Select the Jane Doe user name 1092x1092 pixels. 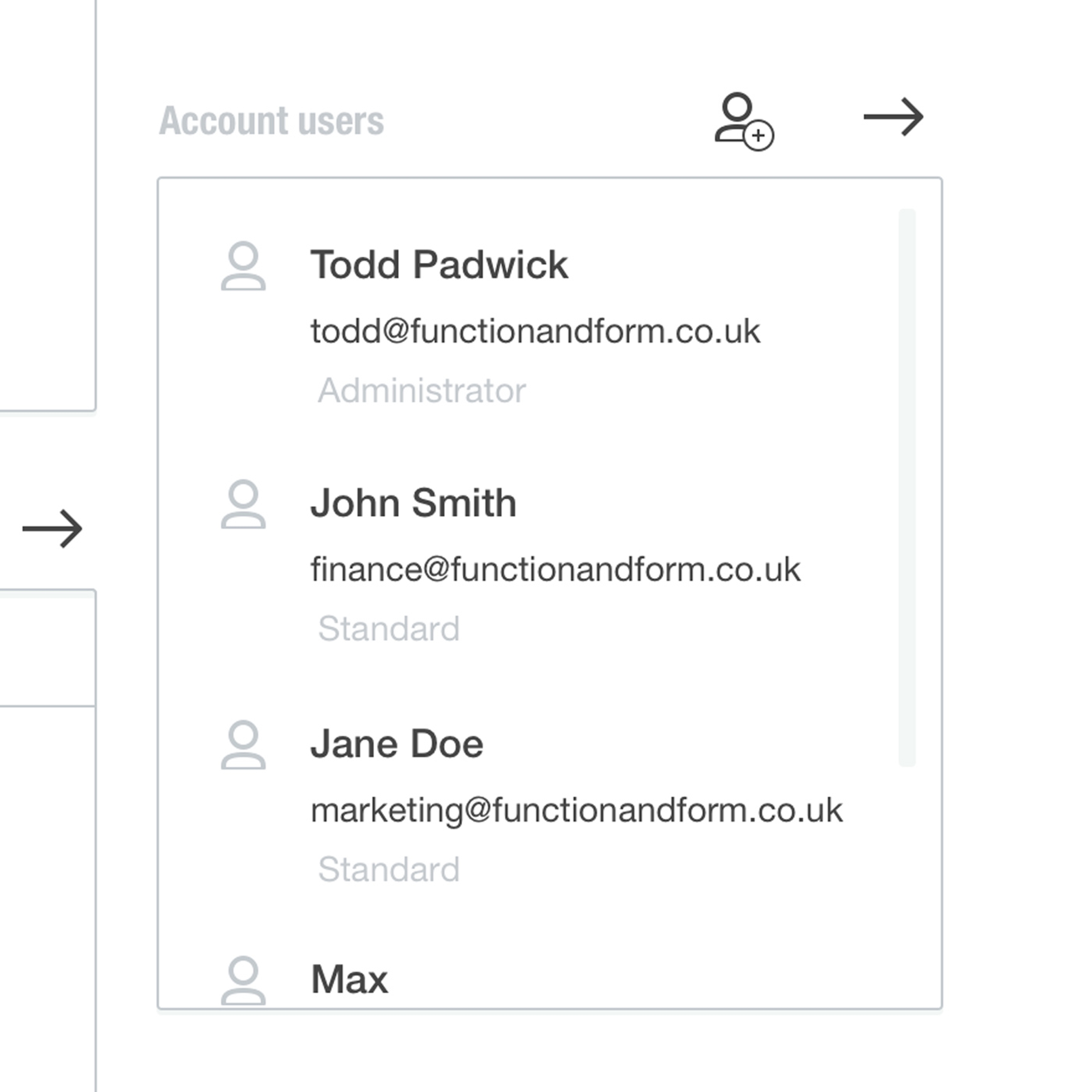coord(397,743)
